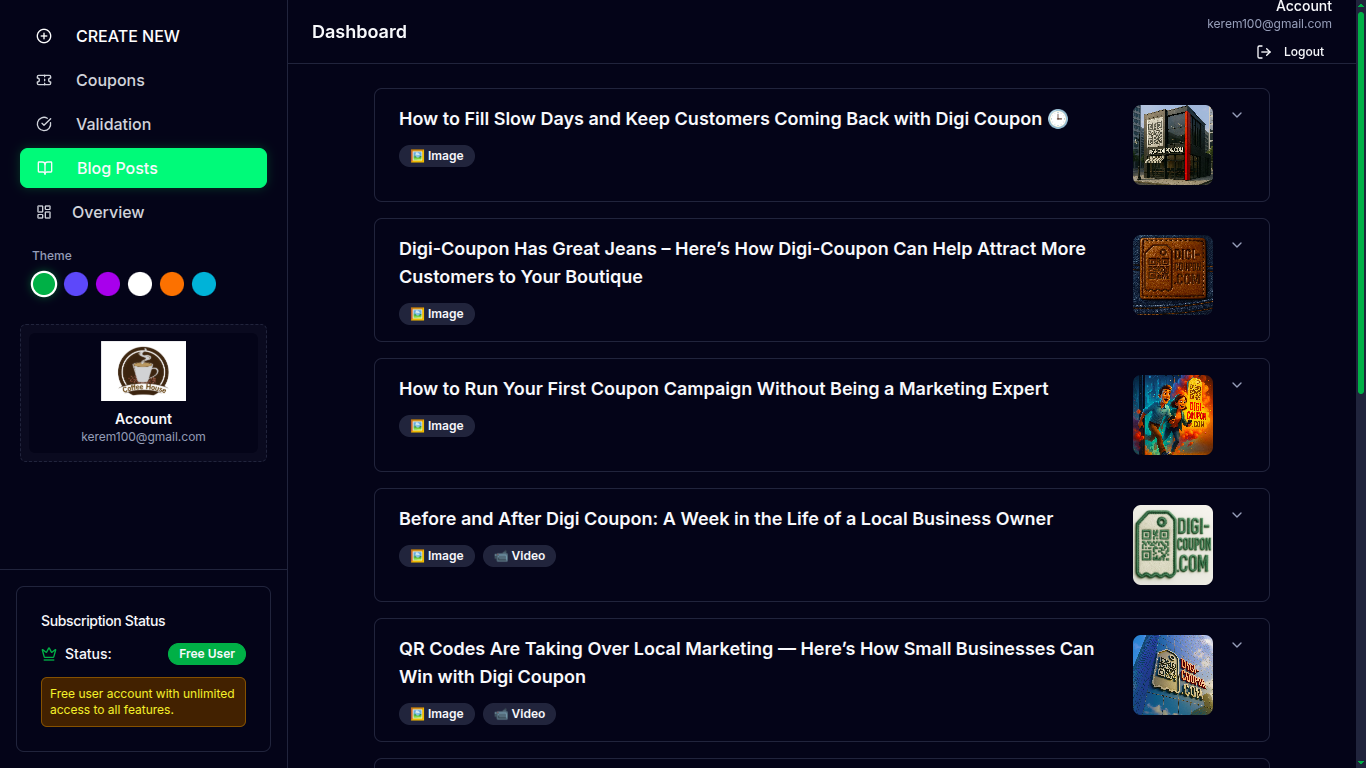1366x768 pixels.
Task: Switch to the purple theme color
Action: click(x=108, y=284)
